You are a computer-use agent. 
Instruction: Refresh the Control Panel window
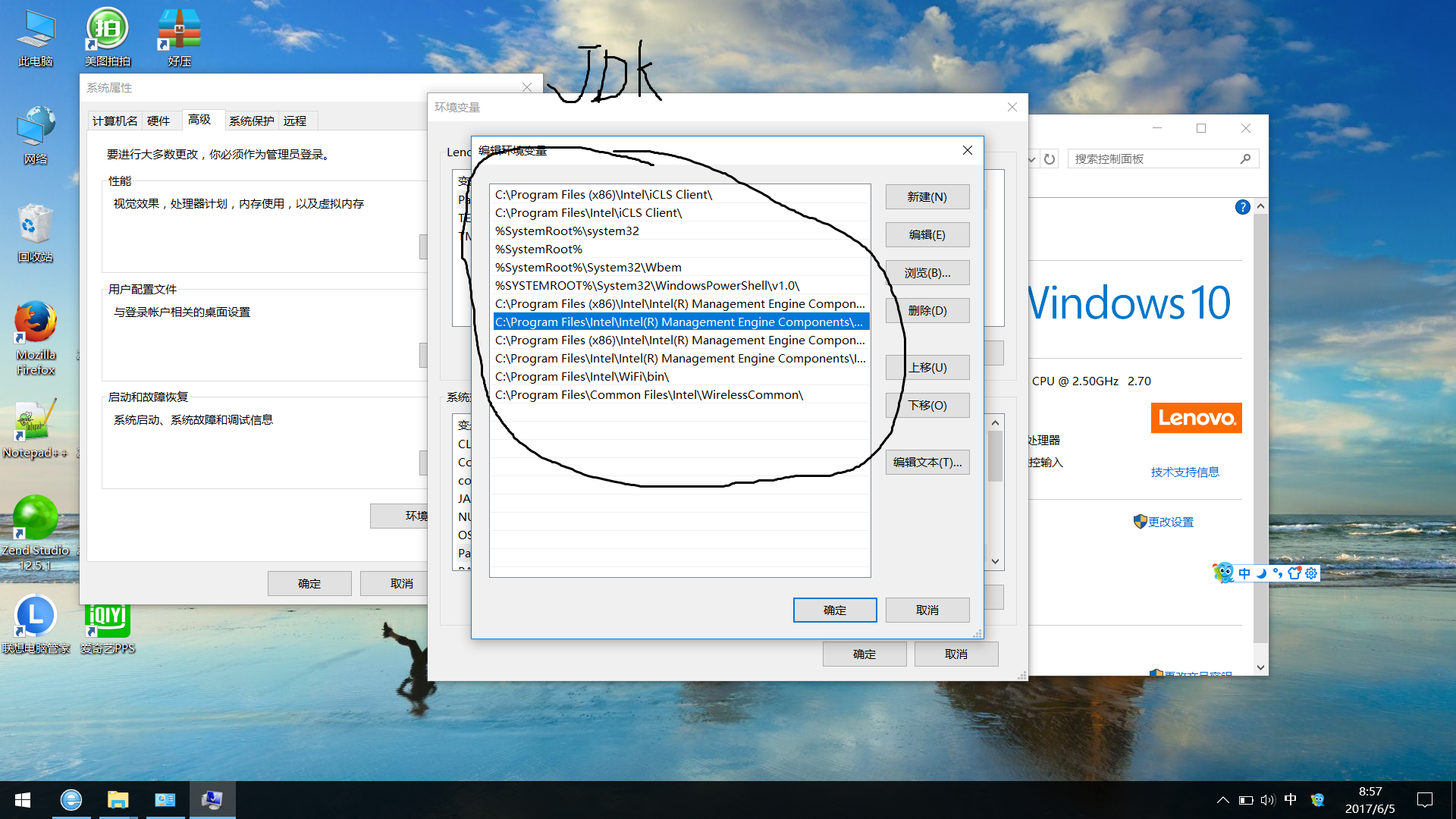(x=1050, y=159)
